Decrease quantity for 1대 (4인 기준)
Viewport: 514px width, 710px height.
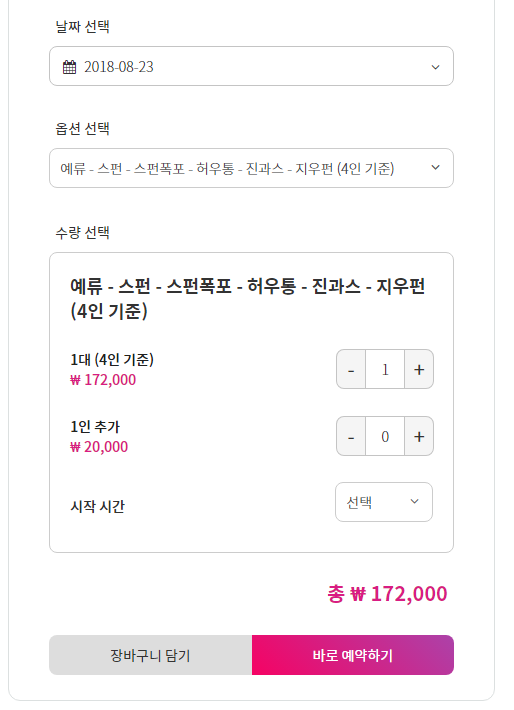(x=351, y=369)
